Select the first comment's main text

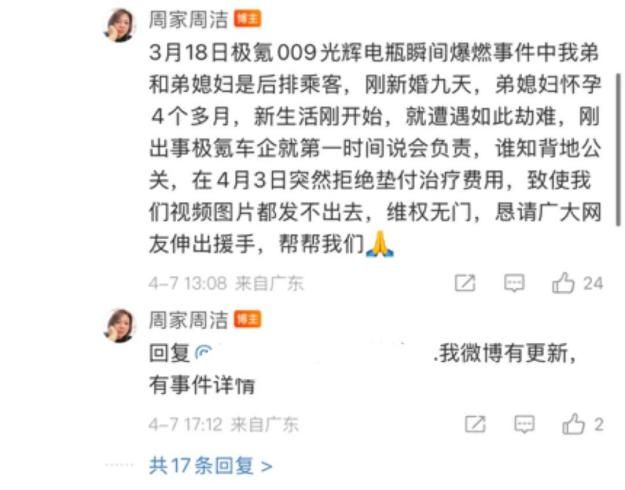click(375, 148)
